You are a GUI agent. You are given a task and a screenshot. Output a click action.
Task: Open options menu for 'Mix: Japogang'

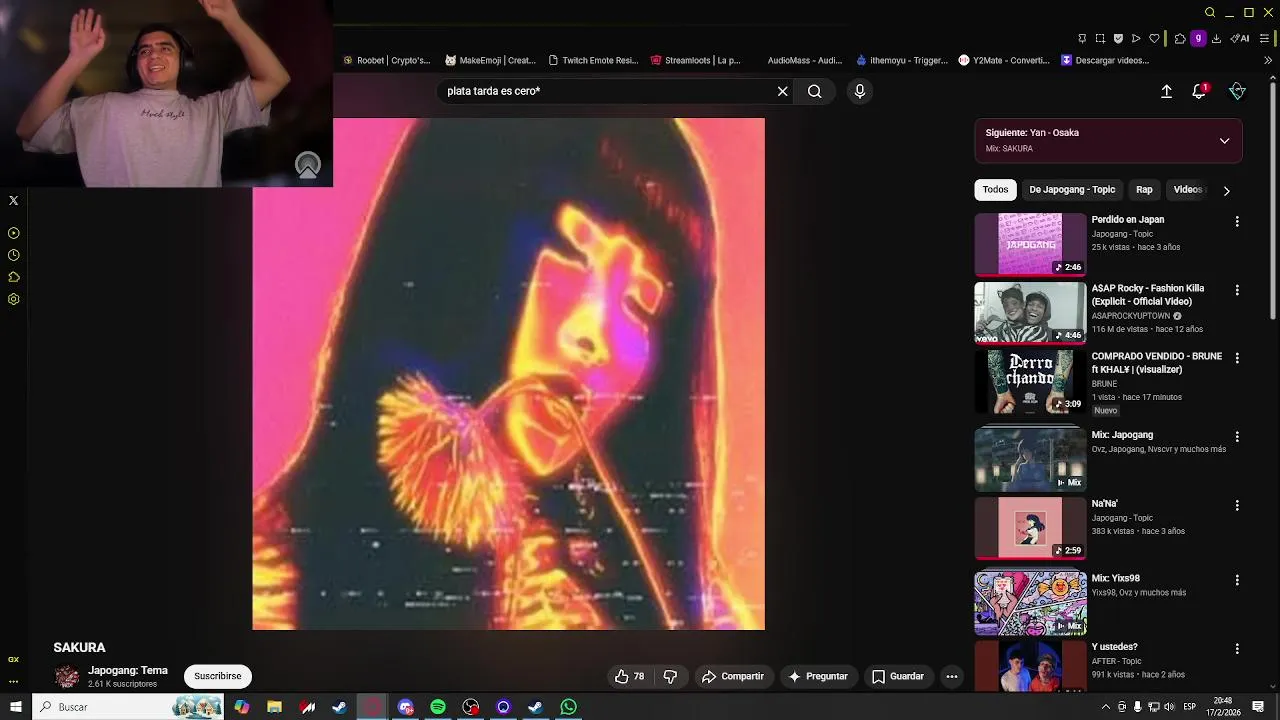1237,437
